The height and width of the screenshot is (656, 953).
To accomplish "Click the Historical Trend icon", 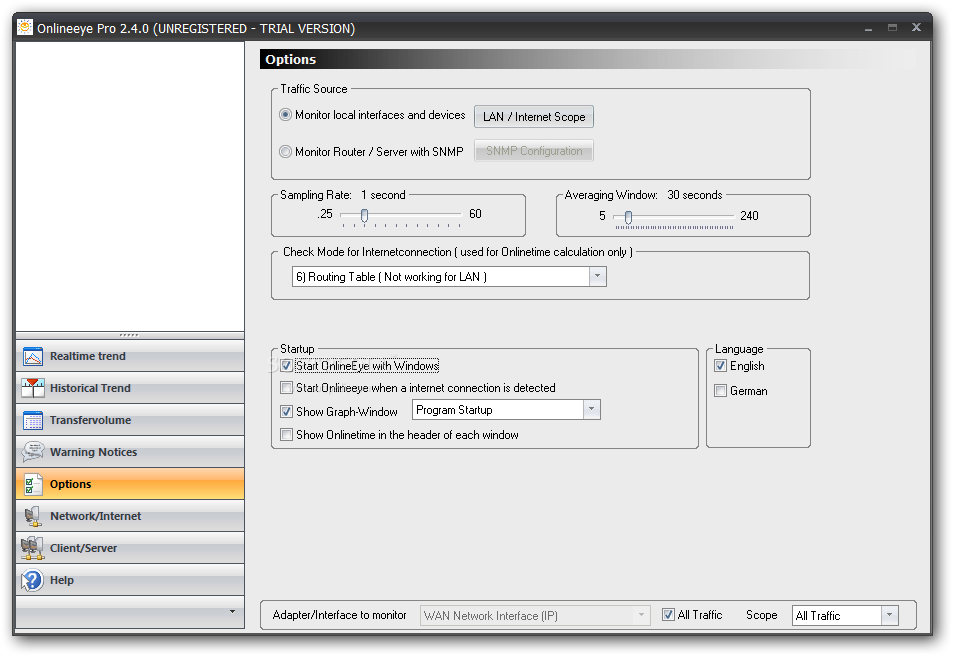I will pos(33,388).
